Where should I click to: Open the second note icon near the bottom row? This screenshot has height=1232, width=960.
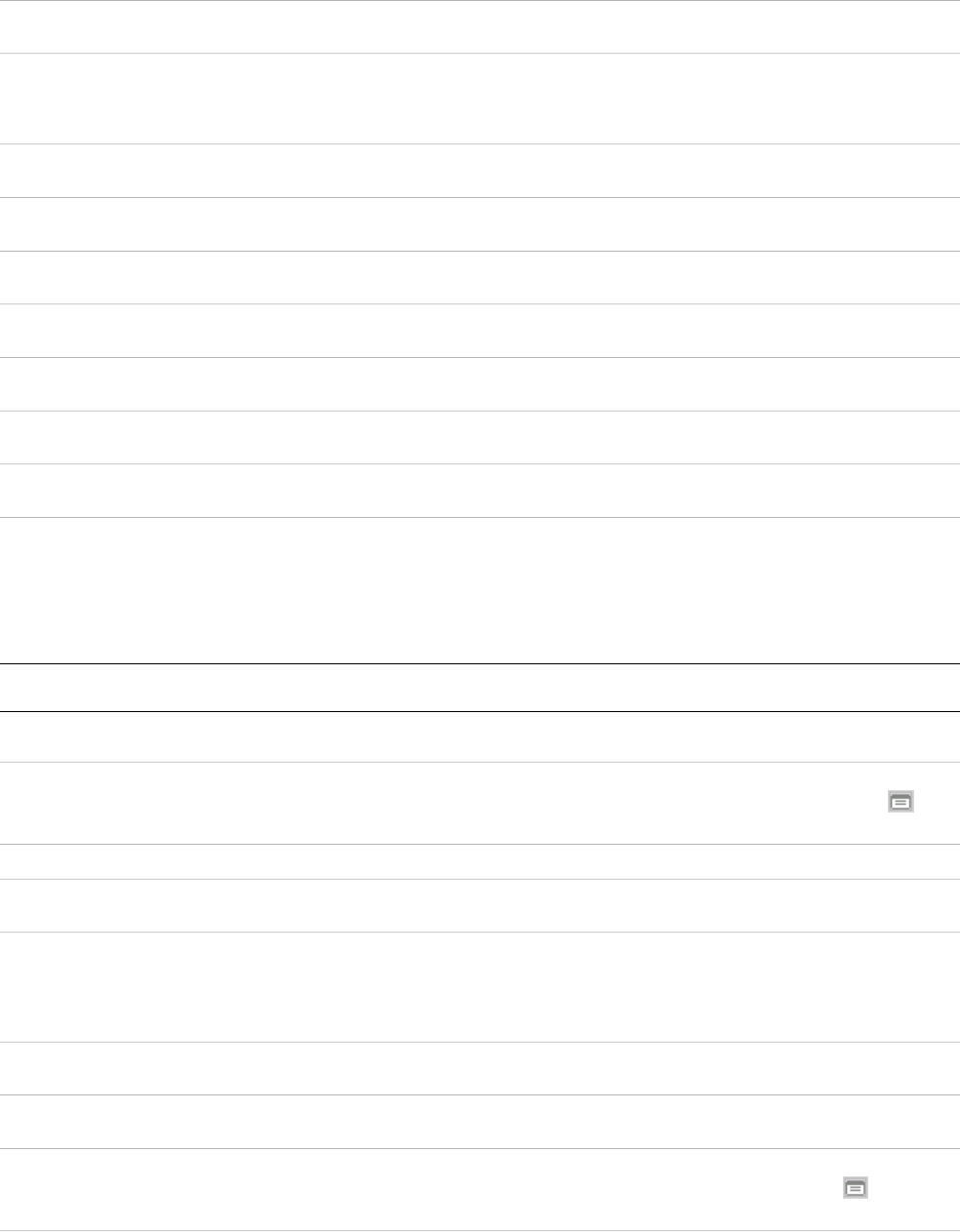pyautogui.click(x=854, y=1188)
